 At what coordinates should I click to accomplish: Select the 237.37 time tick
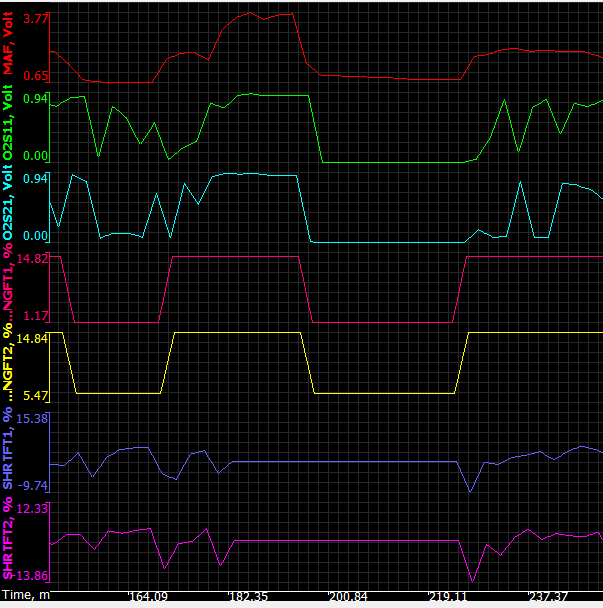pyautogui.click(x=549, y=596)
